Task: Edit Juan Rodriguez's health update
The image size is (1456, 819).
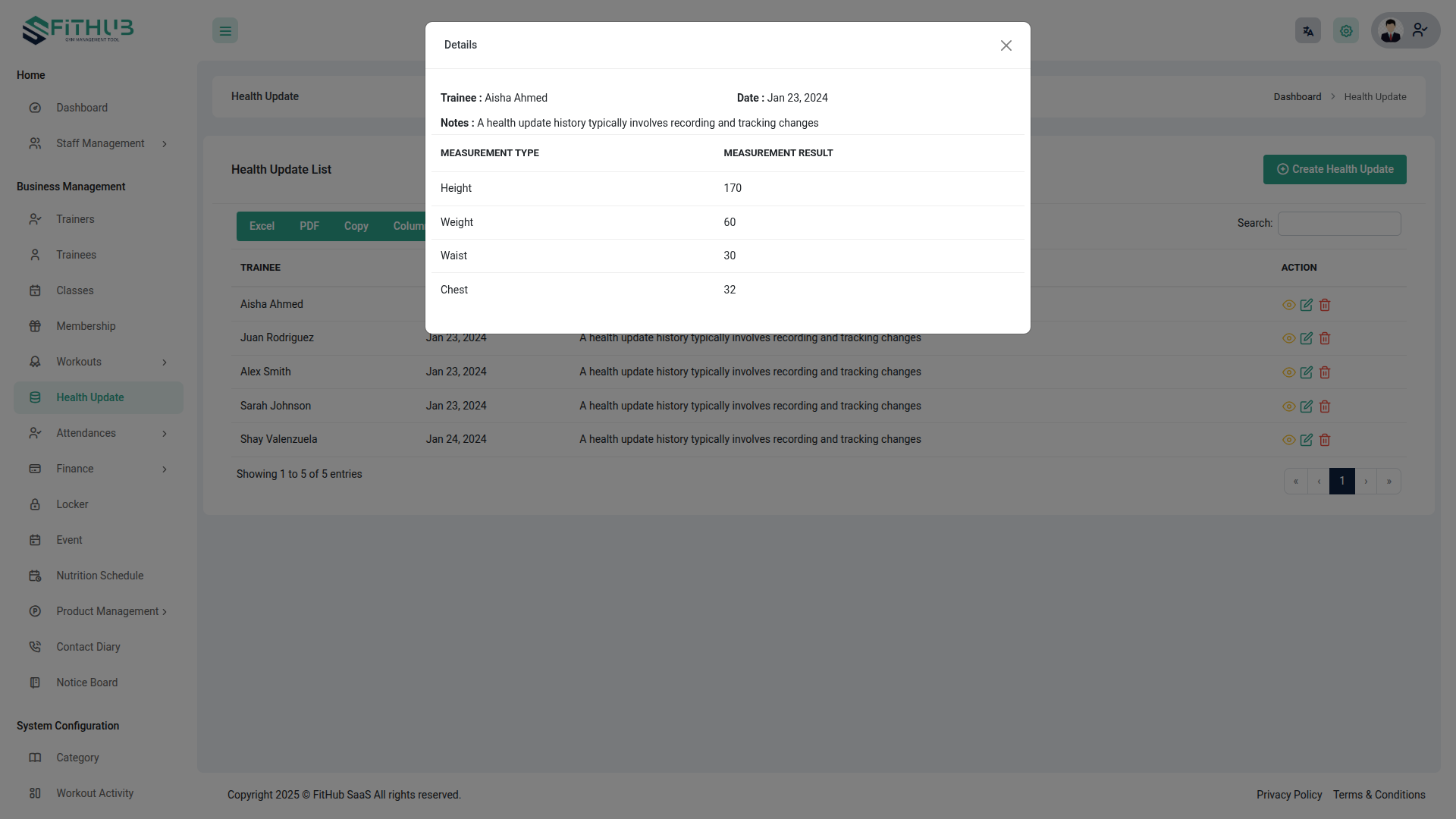Action: pos(1306,338)
